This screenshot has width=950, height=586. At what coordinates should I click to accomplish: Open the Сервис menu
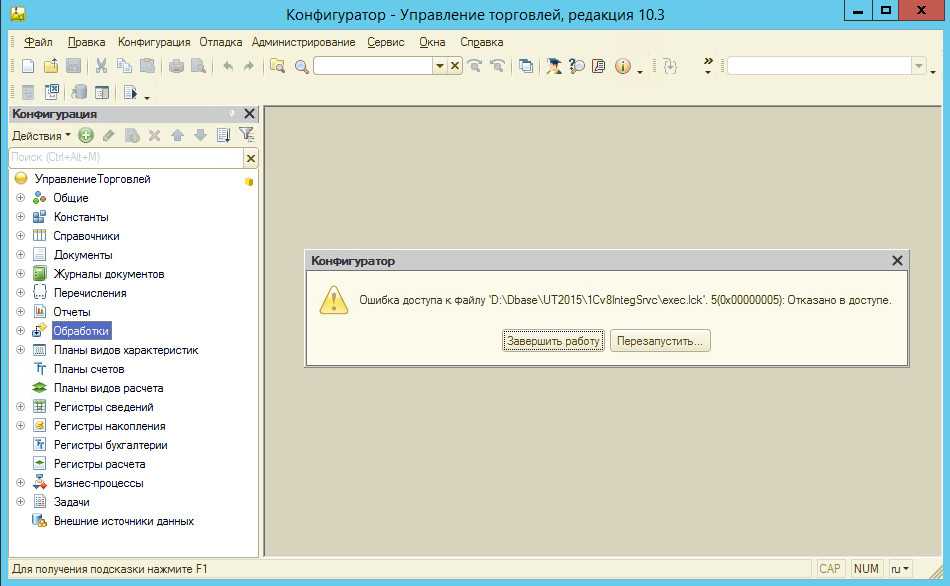[386, 42]
